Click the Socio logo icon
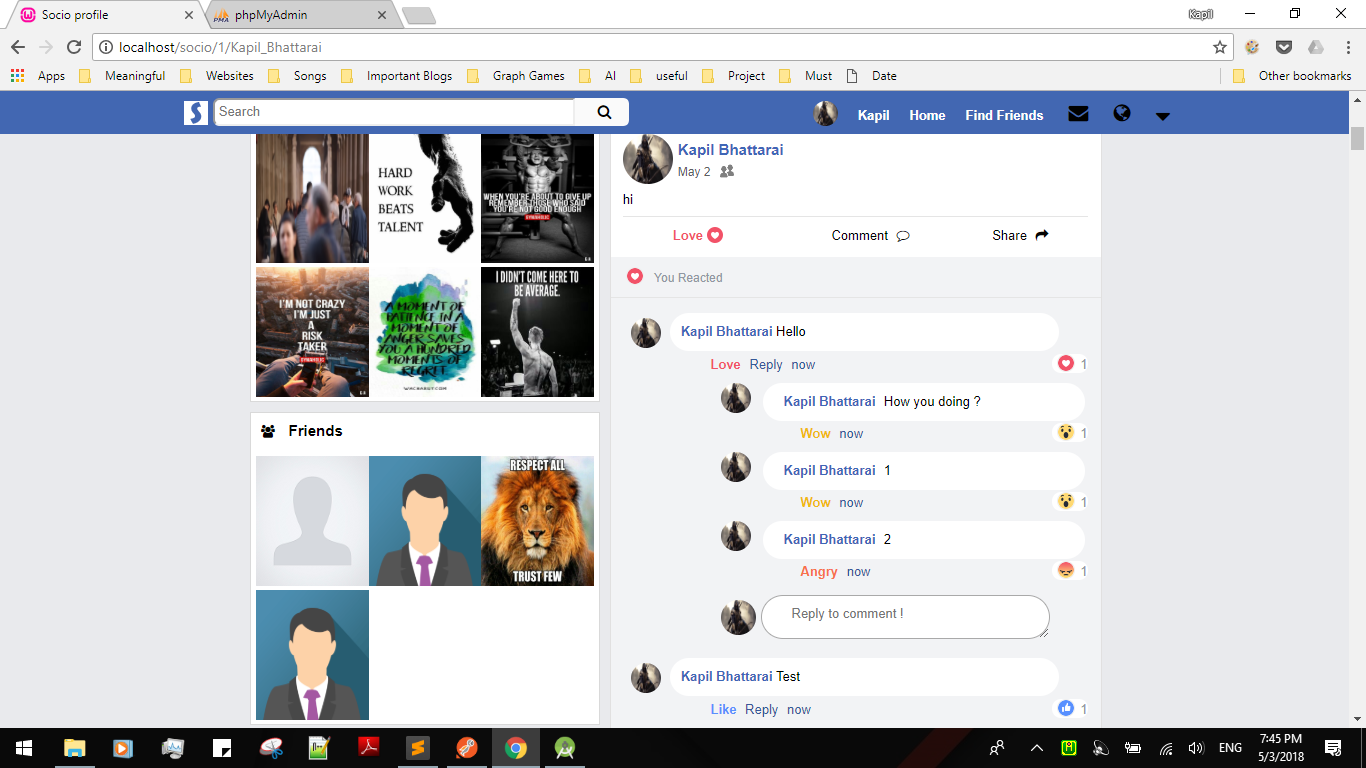 tap(195, 112)
